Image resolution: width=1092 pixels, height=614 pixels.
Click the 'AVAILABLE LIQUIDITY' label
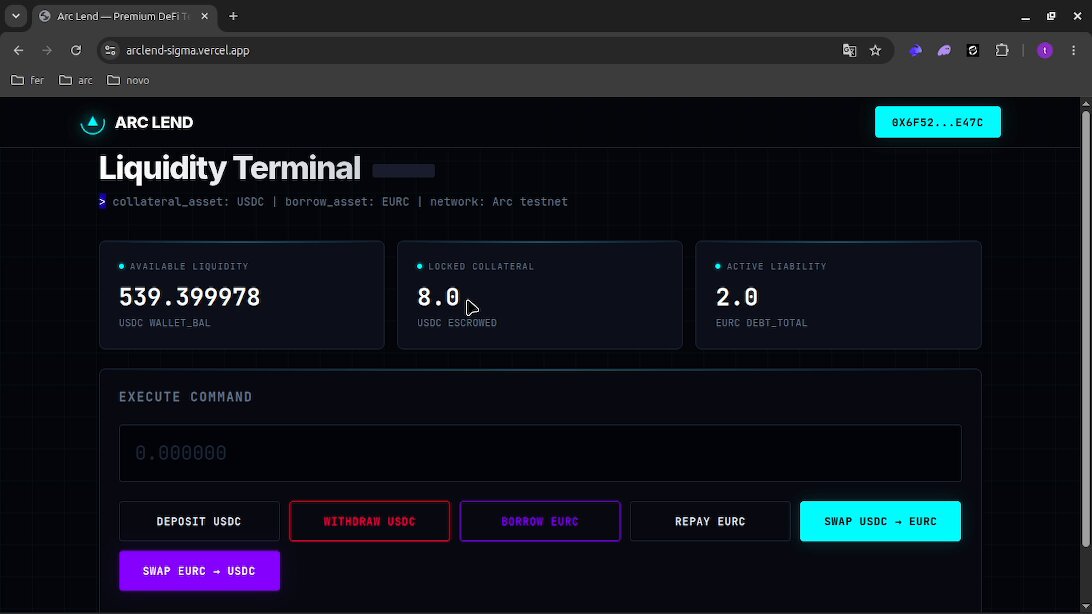189,266
